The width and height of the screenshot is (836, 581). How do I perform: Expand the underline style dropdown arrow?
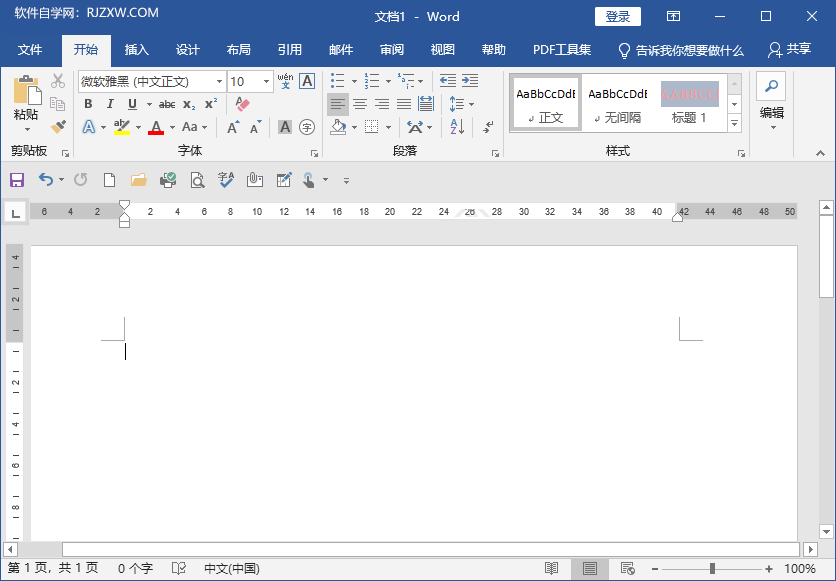tap(149, 104)
